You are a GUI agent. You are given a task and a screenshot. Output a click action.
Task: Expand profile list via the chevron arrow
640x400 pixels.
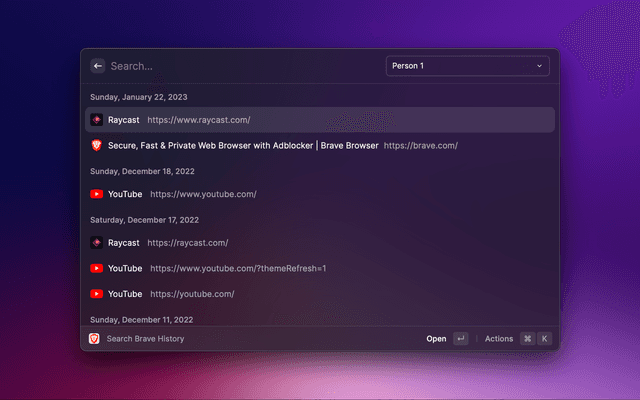540,66
